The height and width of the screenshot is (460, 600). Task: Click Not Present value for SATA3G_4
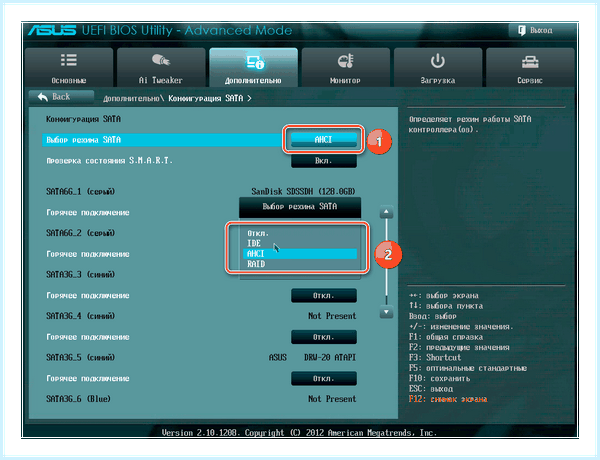point(332,316)
